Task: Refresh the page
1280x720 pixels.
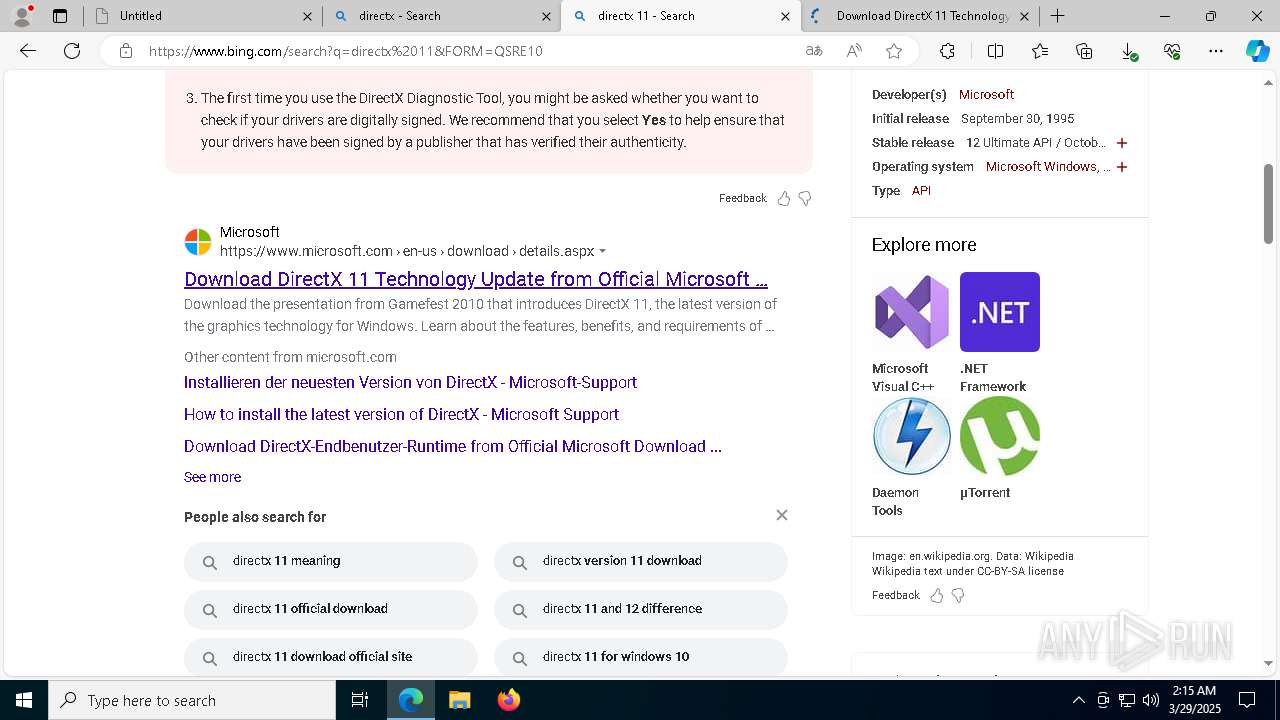Action: [72, 51]
